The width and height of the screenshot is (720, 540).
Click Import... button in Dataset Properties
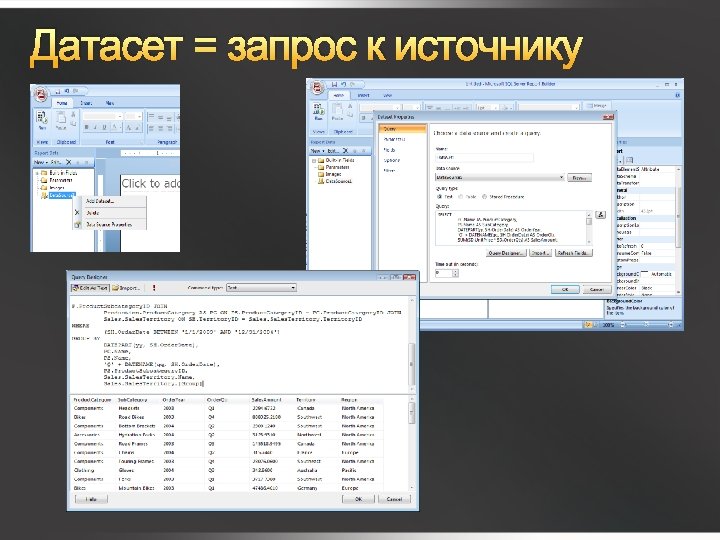pos(540,253)
